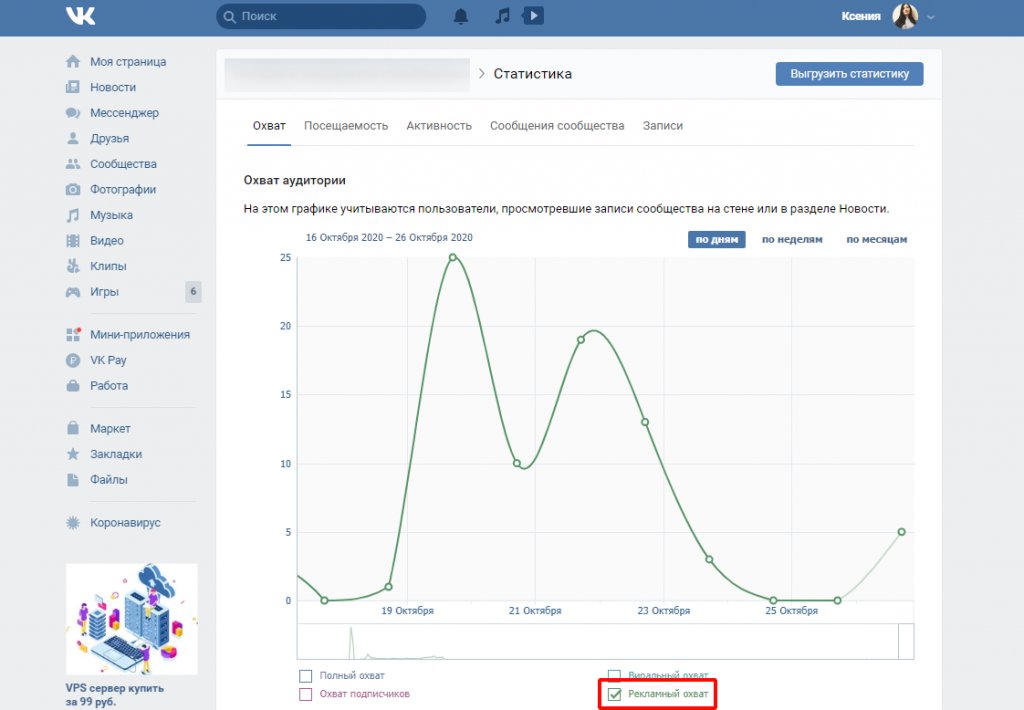Screen dimensions: 1024x710
Task: Uncheck the Рекламный охват checkbox
Action: click(615, 694)
